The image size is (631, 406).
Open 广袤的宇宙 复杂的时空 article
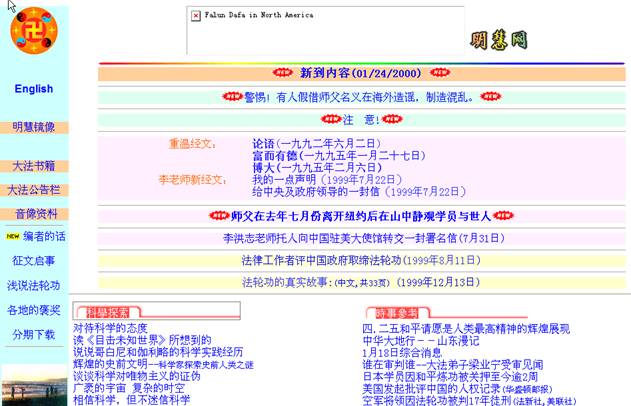click(129, 388)
